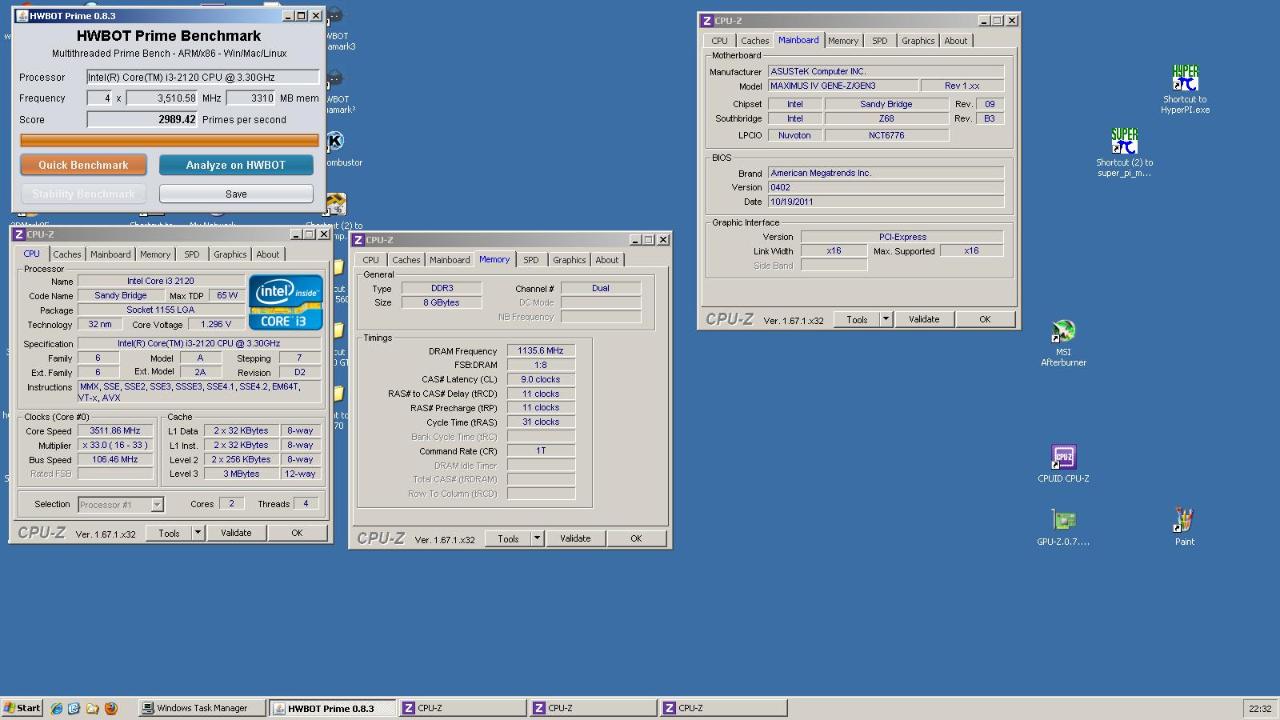Click Core Voltage value 1.296 V

pos(215,324)
